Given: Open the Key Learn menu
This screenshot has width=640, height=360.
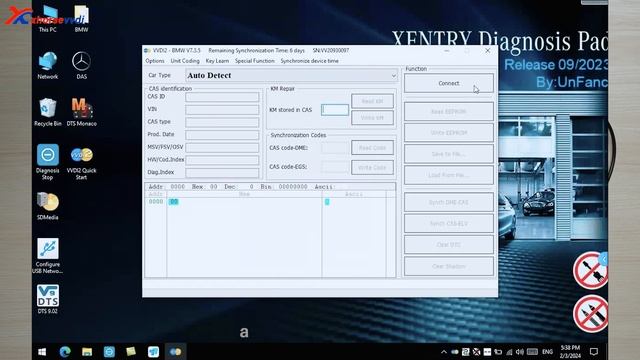Looking at the screenshot, I should coord(217,61).
